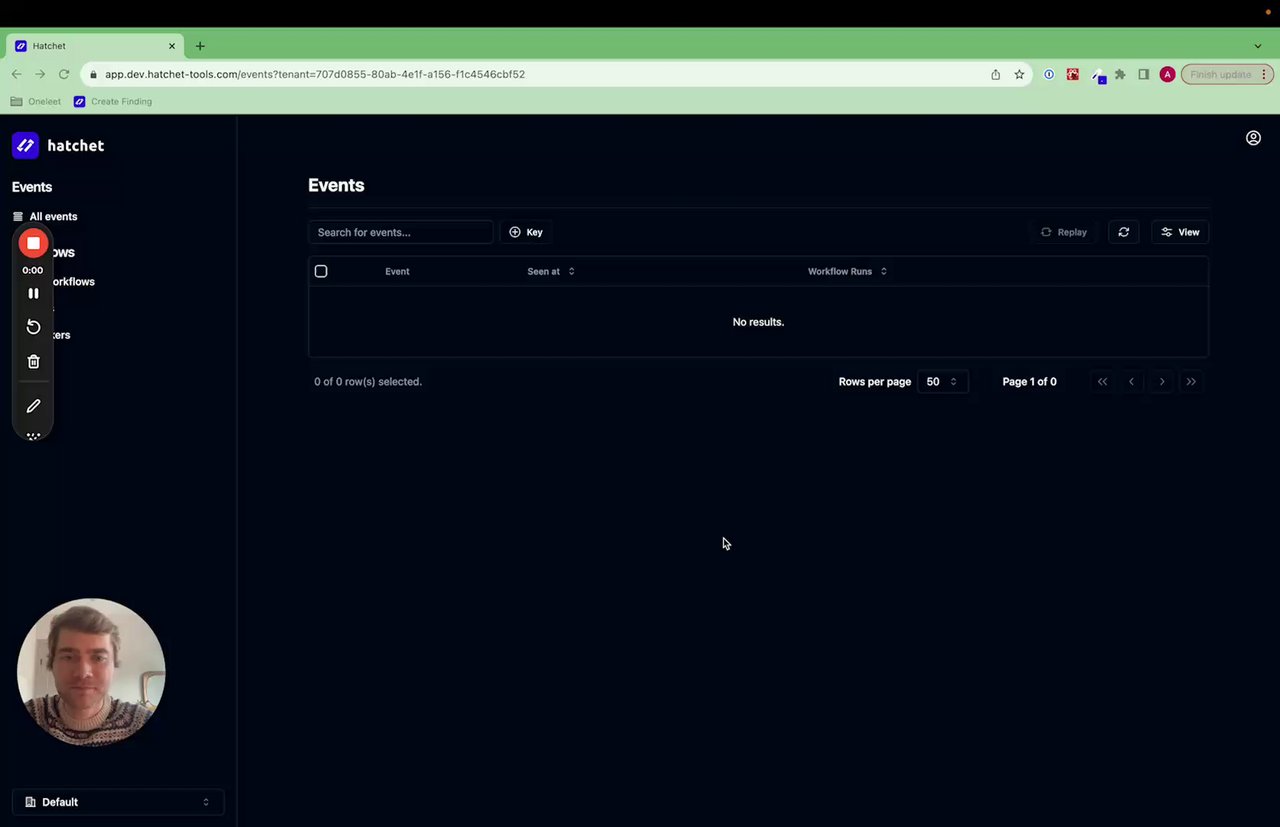Open the color picker extension icon
Image resolution: width=1280 pixels, height=827 pixels.
[x=1098, y=75]
